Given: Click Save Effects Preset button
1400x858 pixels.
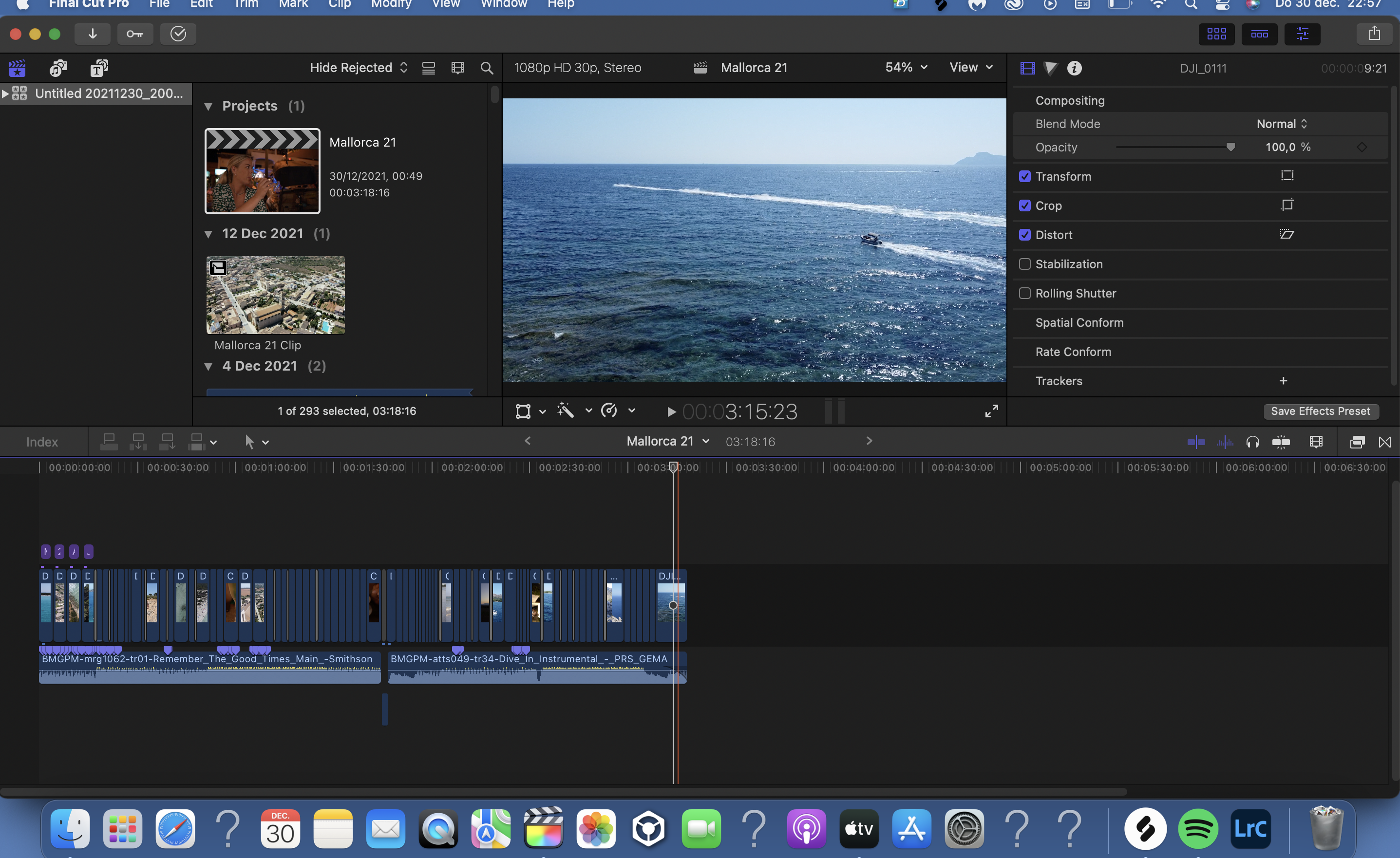Looking at the screenshot, I should point(1320,411).
